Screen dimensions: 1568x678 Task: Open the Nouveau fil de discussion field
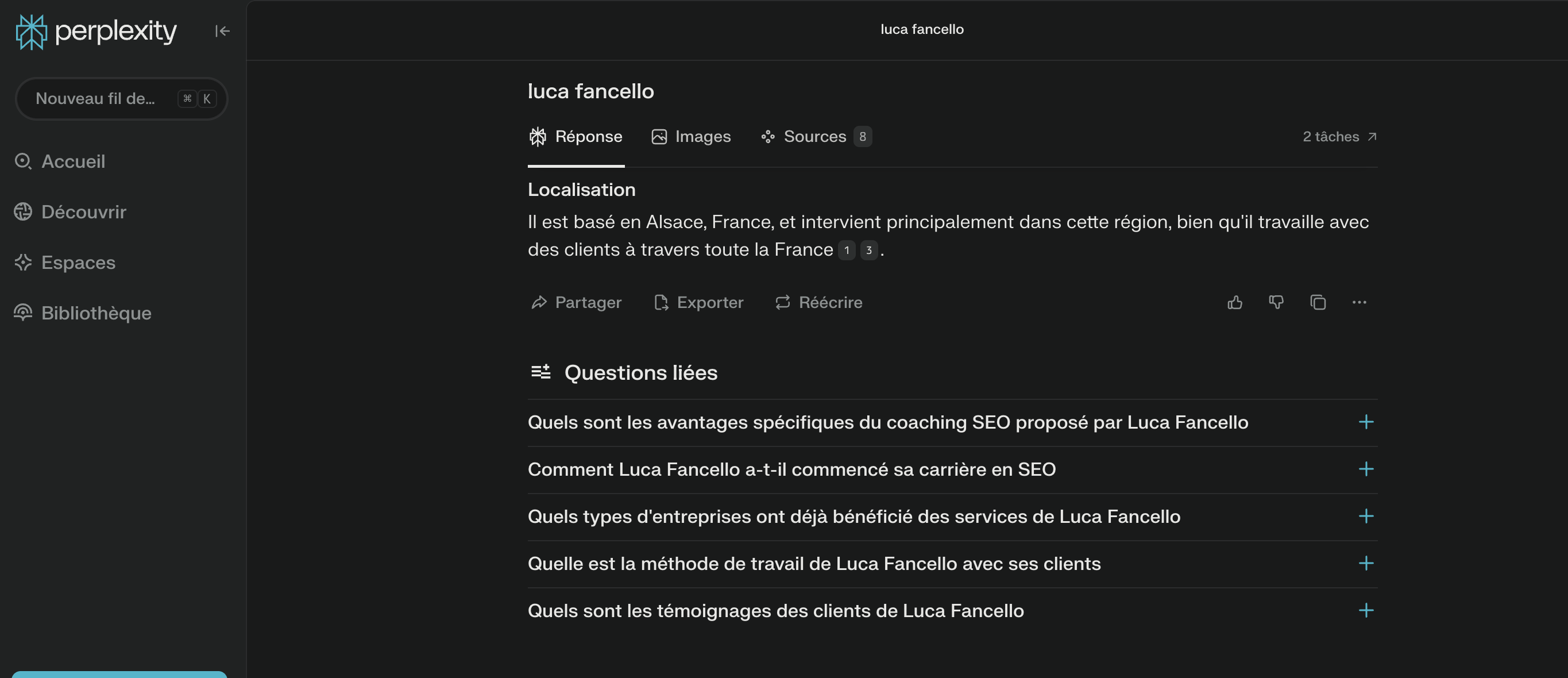(121, 99)
